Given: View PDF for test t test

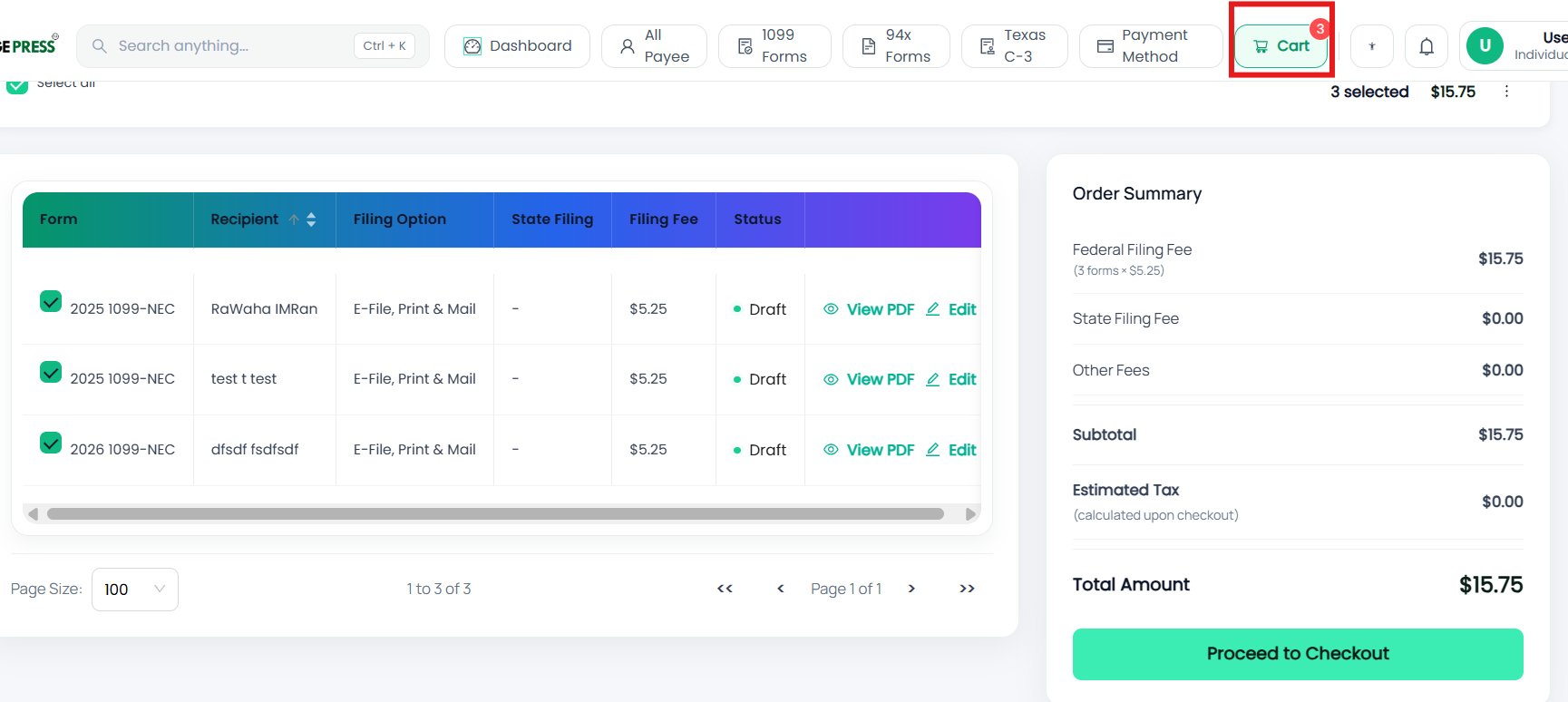Looking at the screenshot, I should pos(869,379).
